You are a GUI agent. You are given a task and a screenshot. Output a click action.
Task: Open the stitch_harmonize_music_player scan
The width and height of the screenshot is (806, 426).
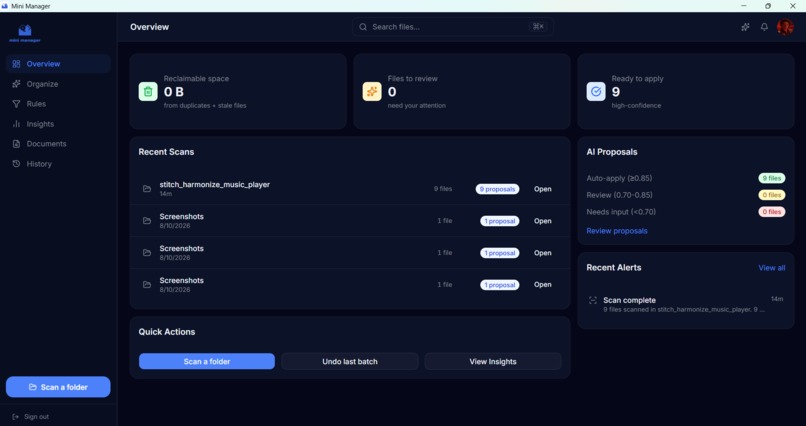(542, 189)
